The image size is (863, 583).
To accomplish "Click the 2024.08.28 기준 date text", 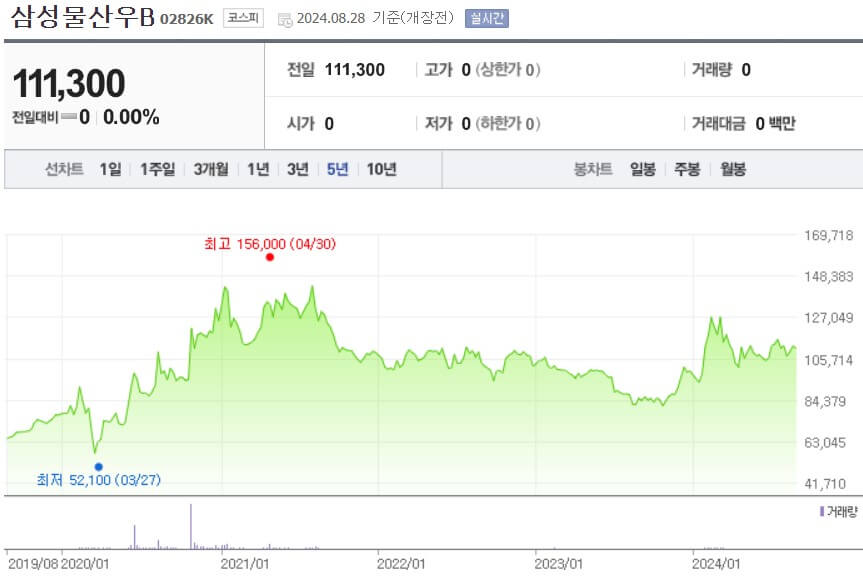I will tap(375, 18).
